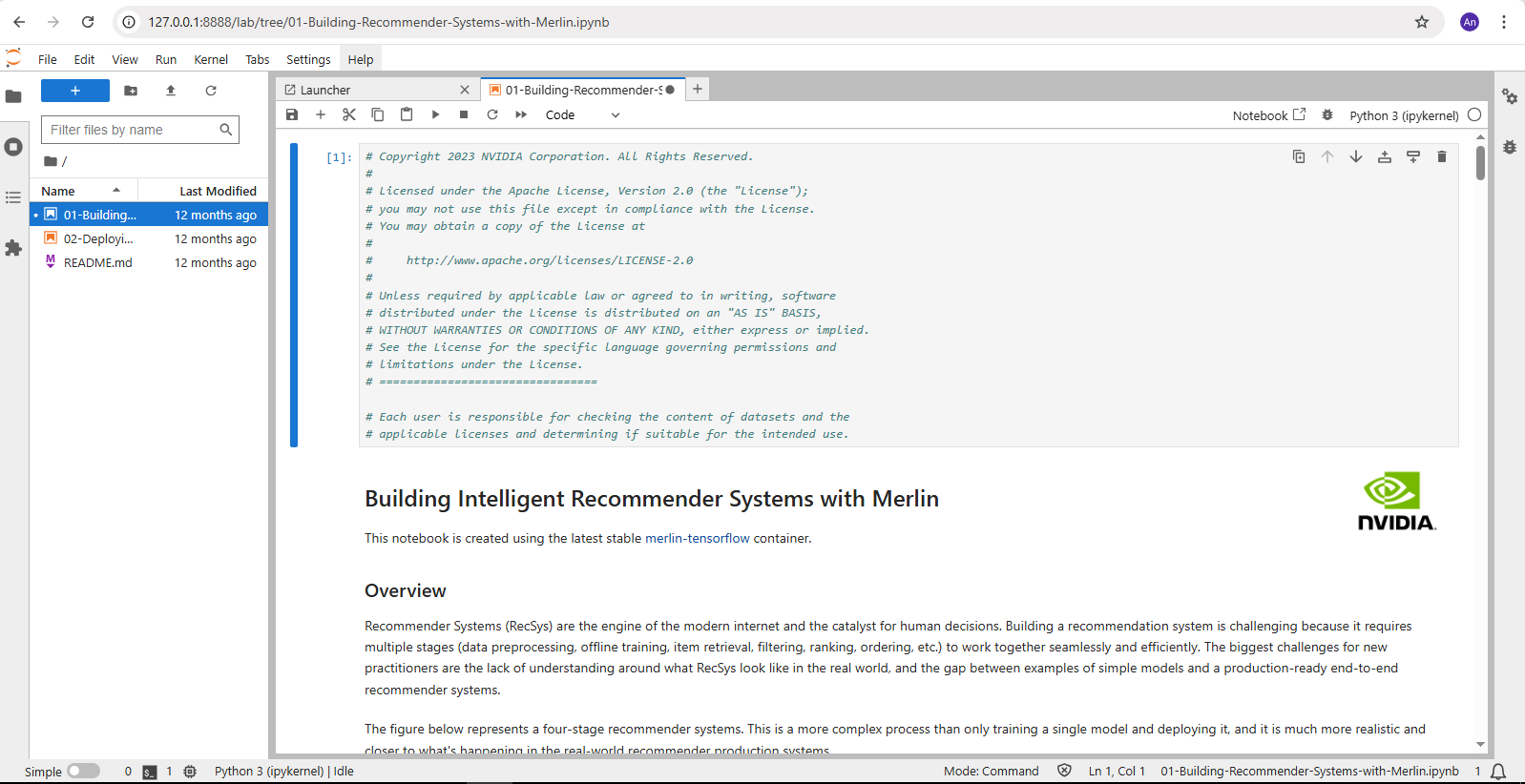Open the cell type Code dropdown
The width and height of the screenshot is (1525, 784).
coord(582,115)
